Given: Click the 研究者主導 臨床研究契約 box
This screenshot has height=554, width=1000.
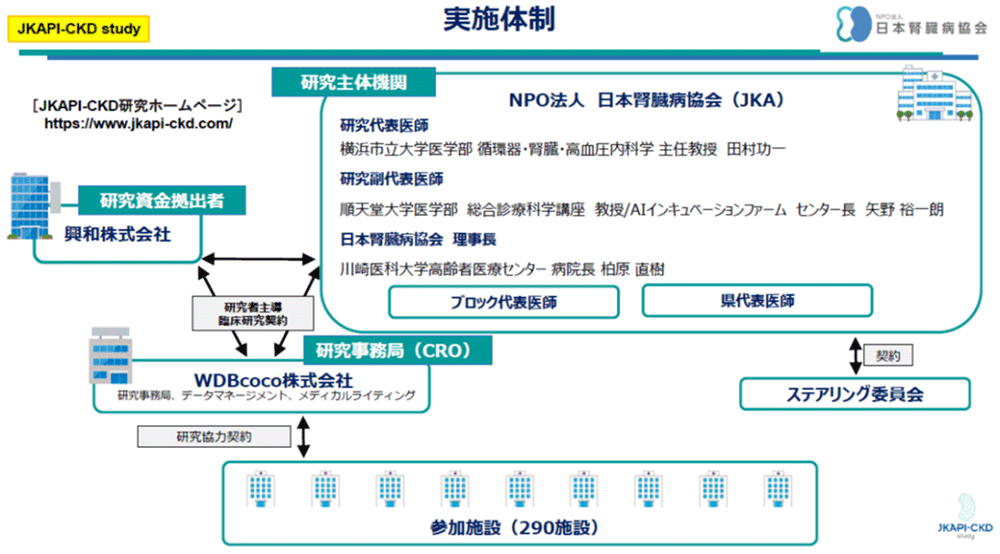Looking at the screenshot, I should pos(253,314).
